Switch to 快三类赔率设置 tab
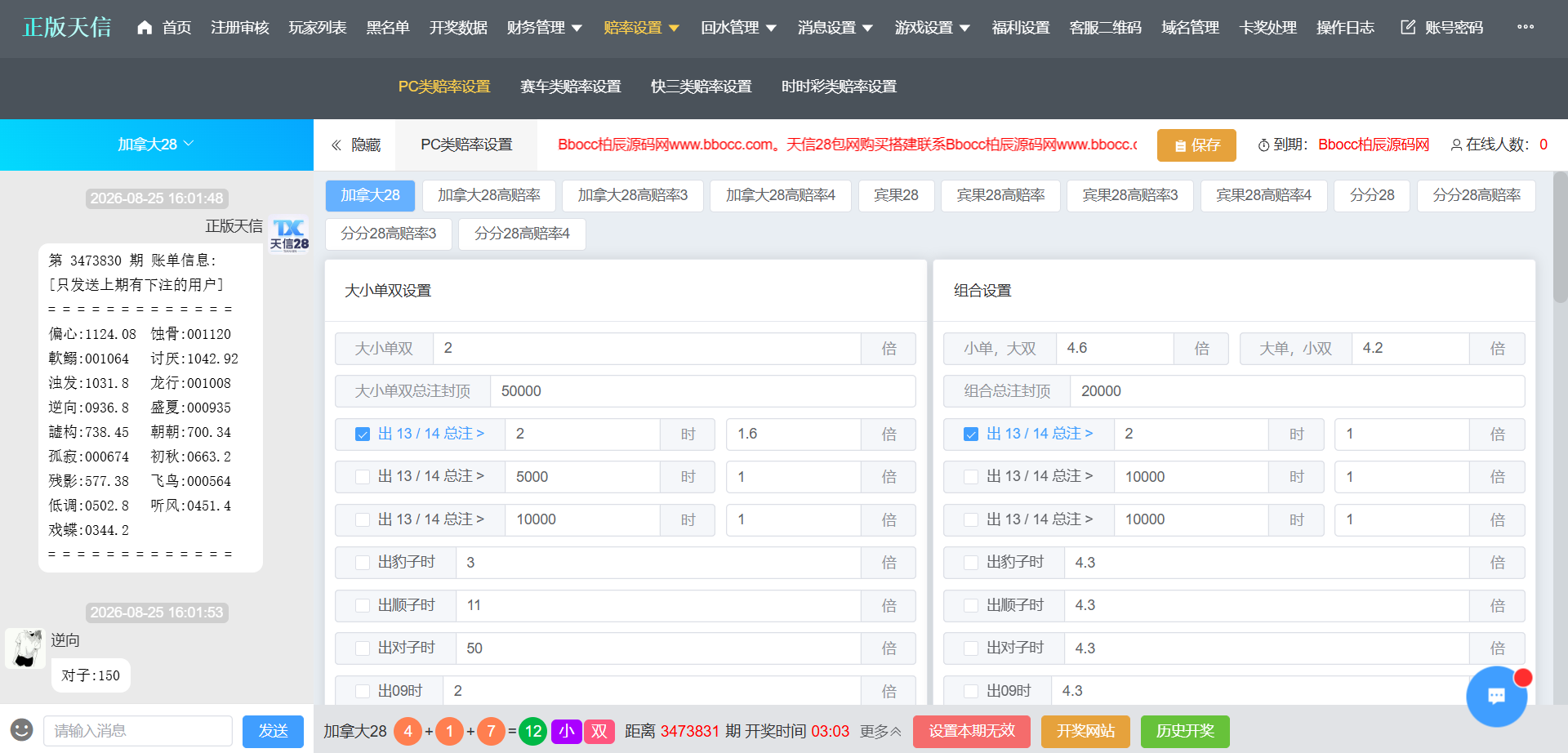Viewport: 1568px width, 753px height. (x=702, y=87)
